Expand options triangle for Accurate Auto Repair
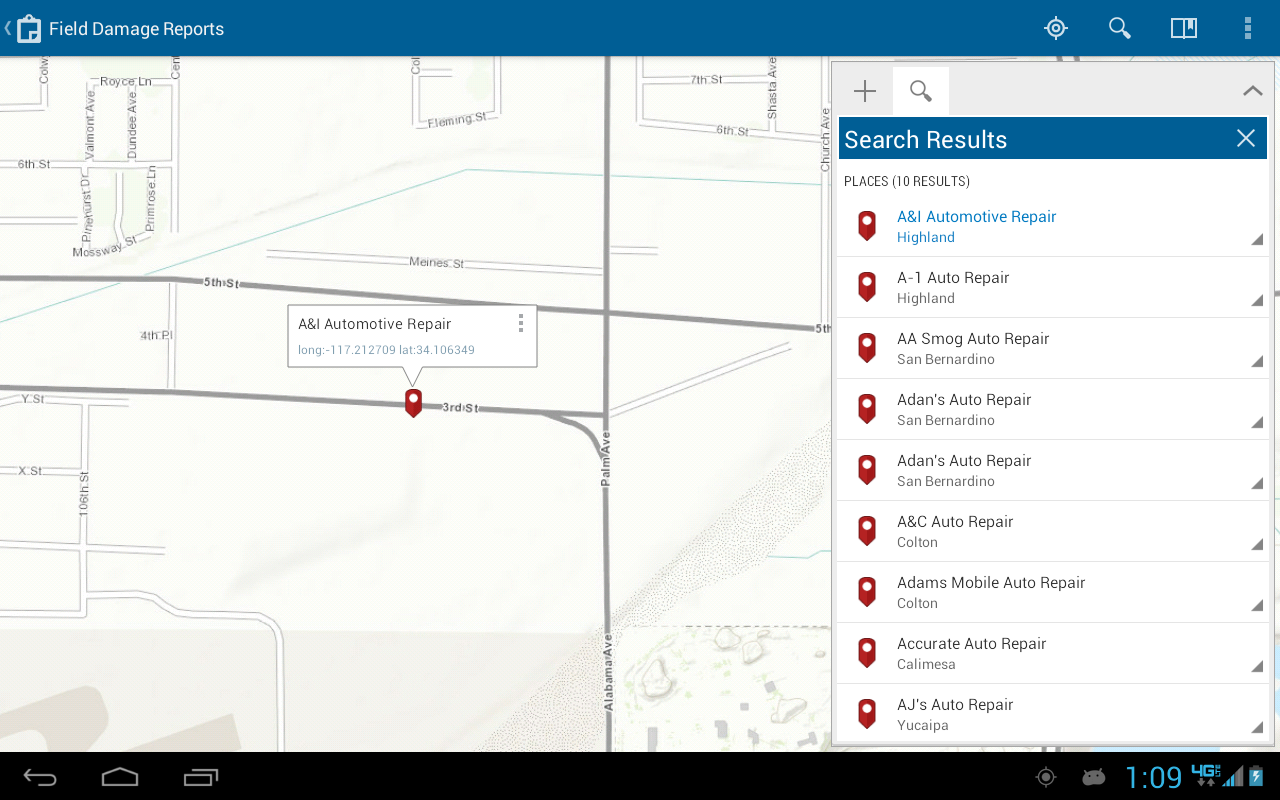The height and width of the screenshot is (800, 1280). (x=1257, y=667)
